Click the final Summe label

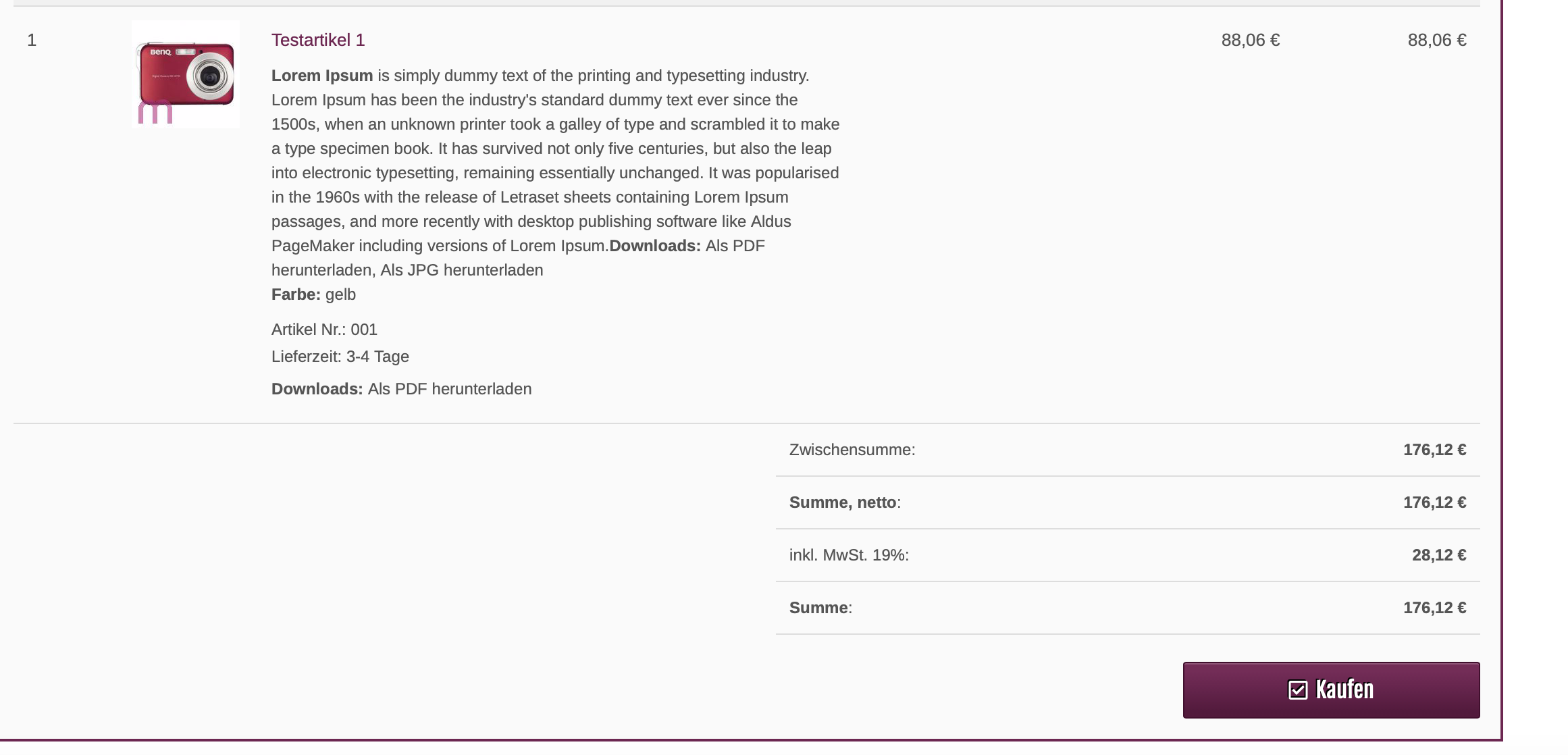pyautogui.click(x=820, y=608)
